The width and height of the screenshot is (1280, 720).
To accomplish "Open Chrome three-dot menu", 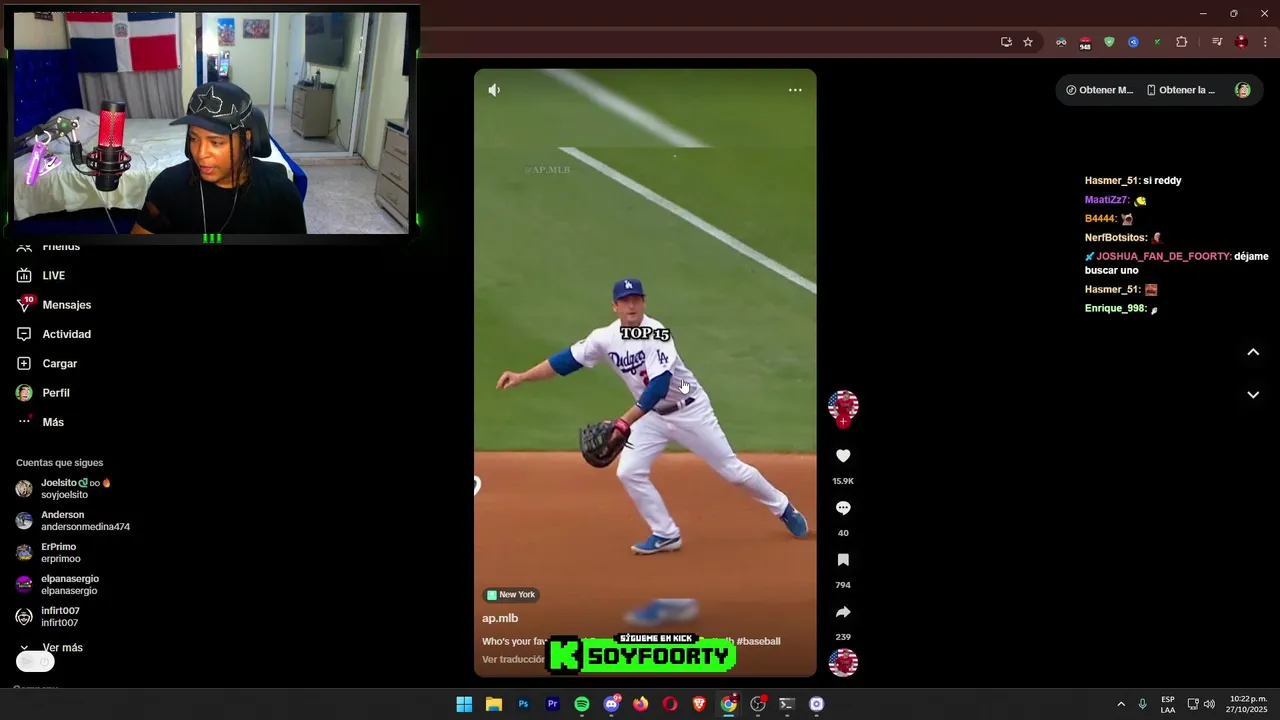I will pos(1265,42).
